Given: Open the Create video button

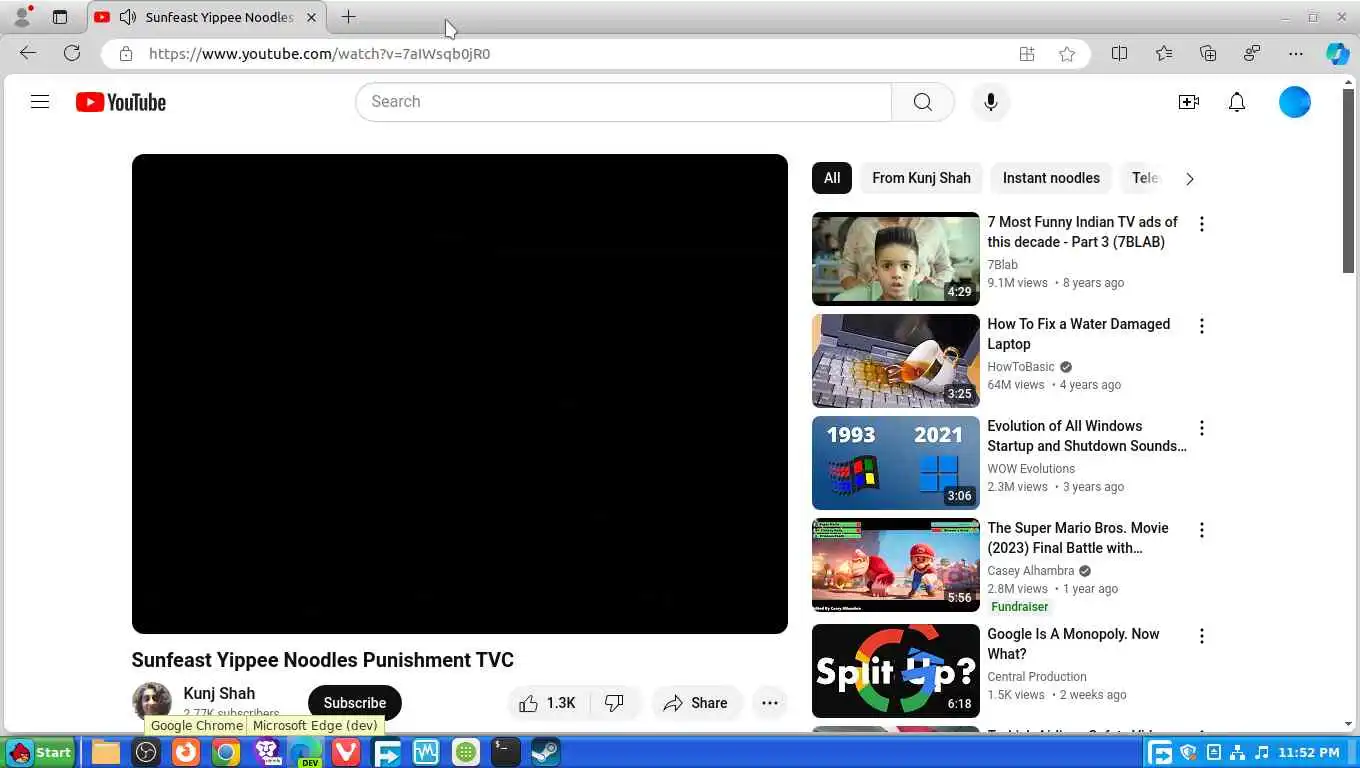Looking at the screenshot, I should tap(1188, 102).
